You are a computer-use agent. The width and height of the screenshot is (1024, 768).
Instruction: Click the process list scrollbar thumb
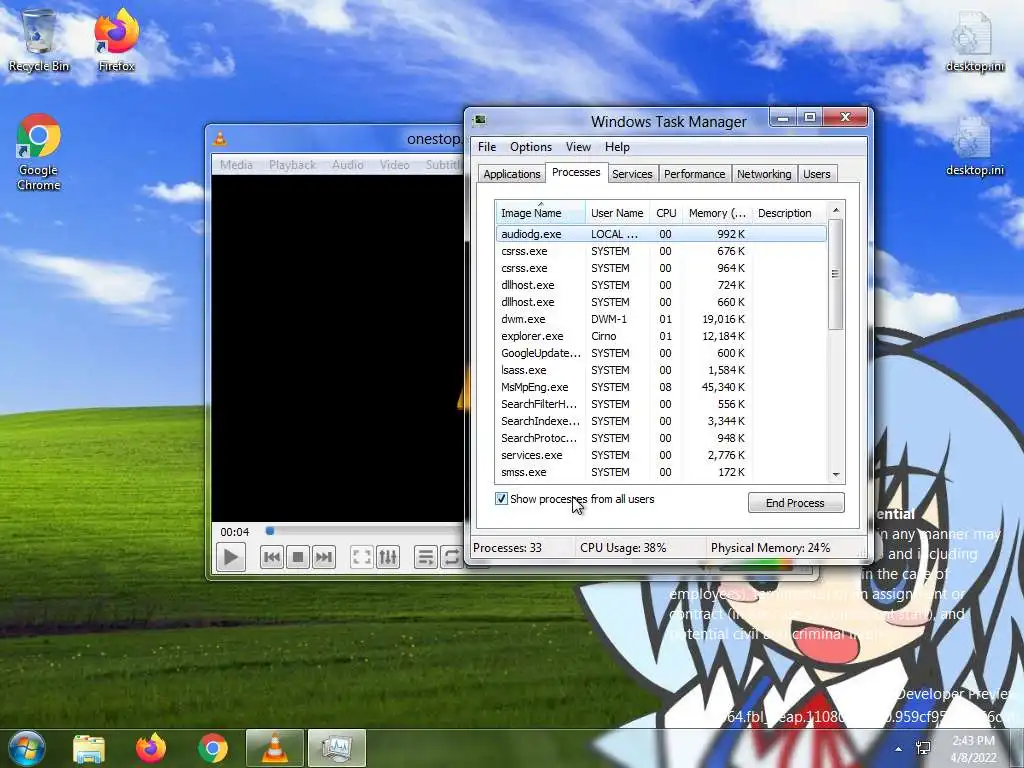point(835,274)
